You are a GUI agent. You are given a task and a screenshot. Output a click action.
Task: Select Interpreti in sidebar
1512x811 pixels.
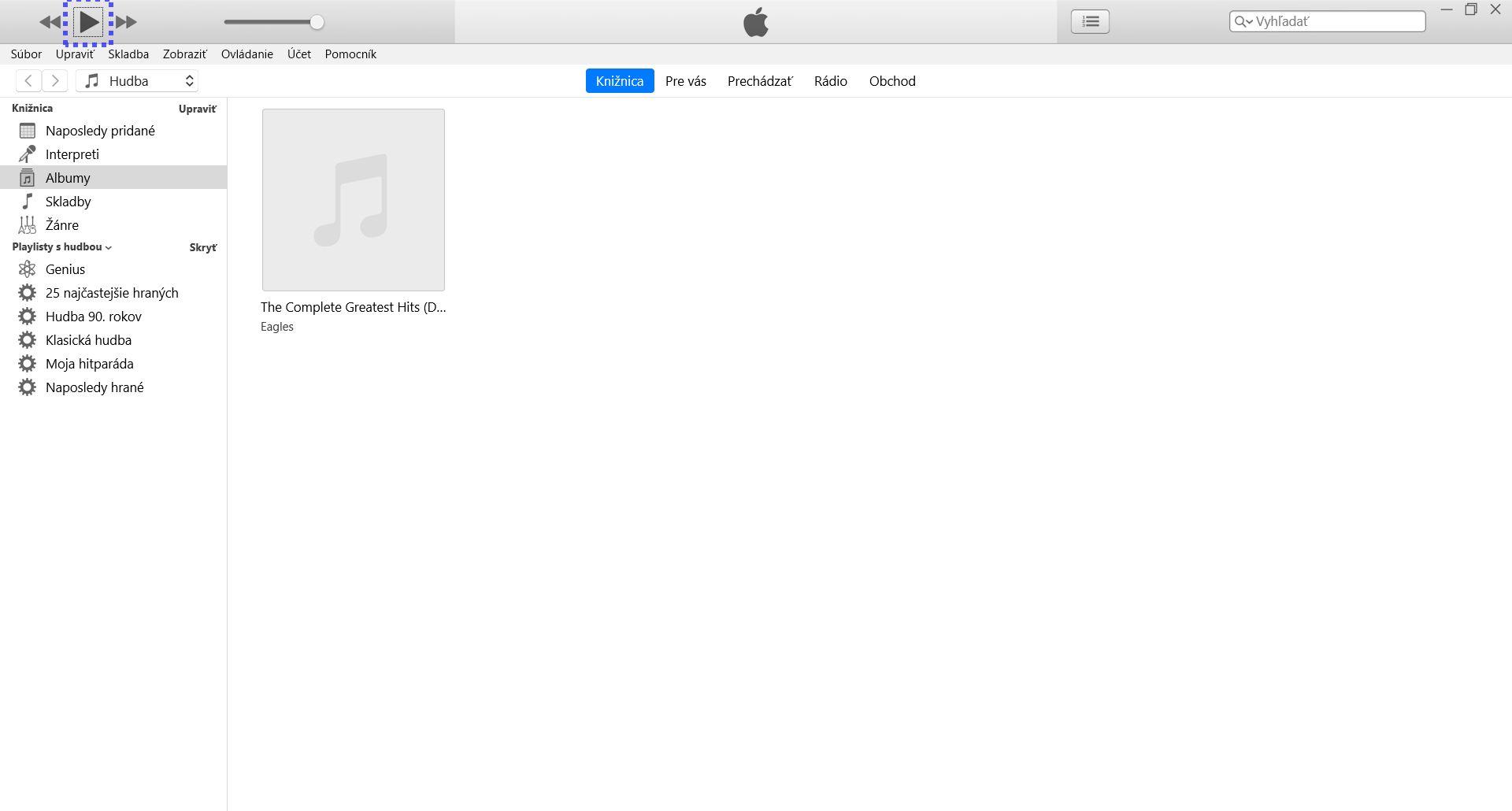tap(113, 154)
